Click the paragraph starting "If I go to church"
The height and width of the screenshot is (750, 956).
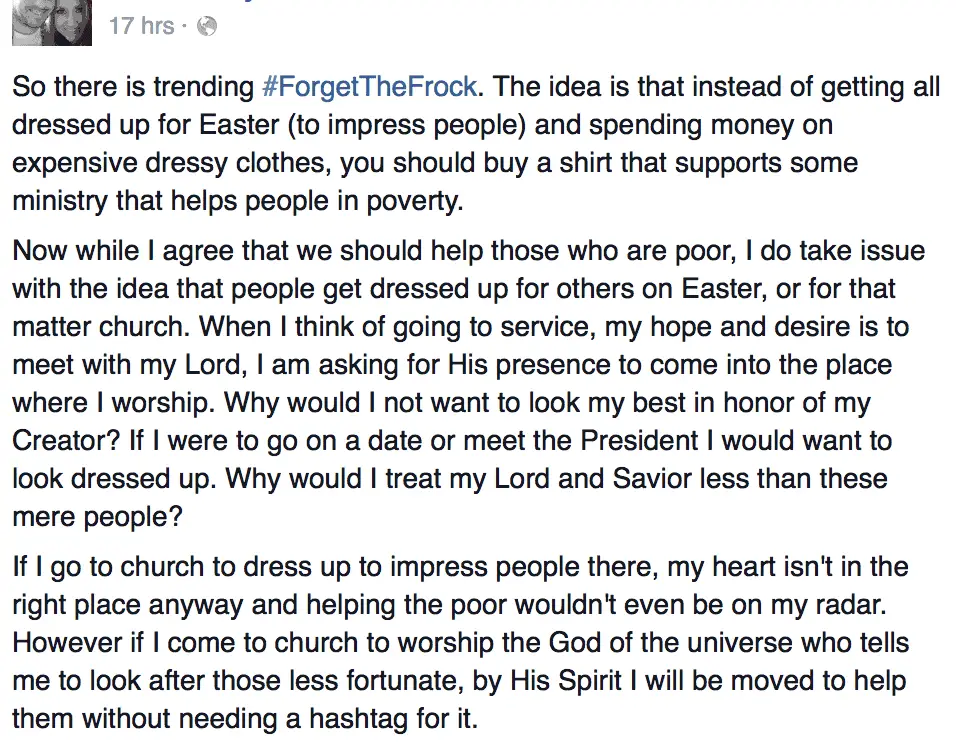pos(461,642)
